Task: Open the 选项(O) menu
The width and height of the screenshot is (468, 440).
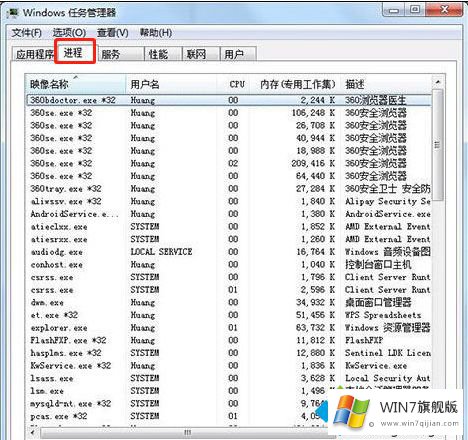Action: 69,33
